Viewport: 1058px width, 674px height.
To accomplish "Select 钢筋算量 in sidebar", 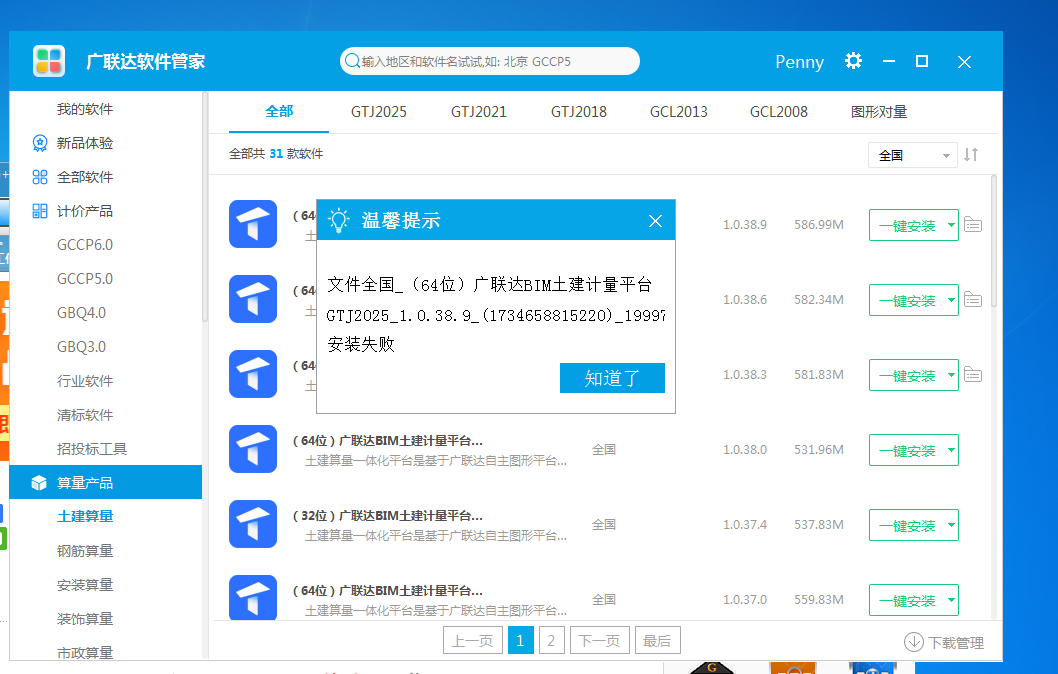I will [85, 551].
